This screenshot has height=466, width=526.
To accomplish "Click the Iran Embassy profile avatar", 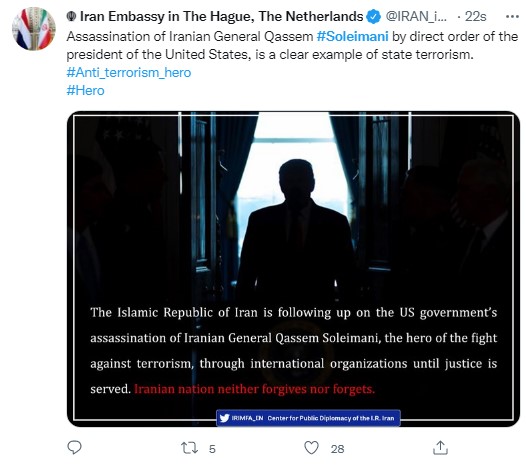I will pos(34,29).
